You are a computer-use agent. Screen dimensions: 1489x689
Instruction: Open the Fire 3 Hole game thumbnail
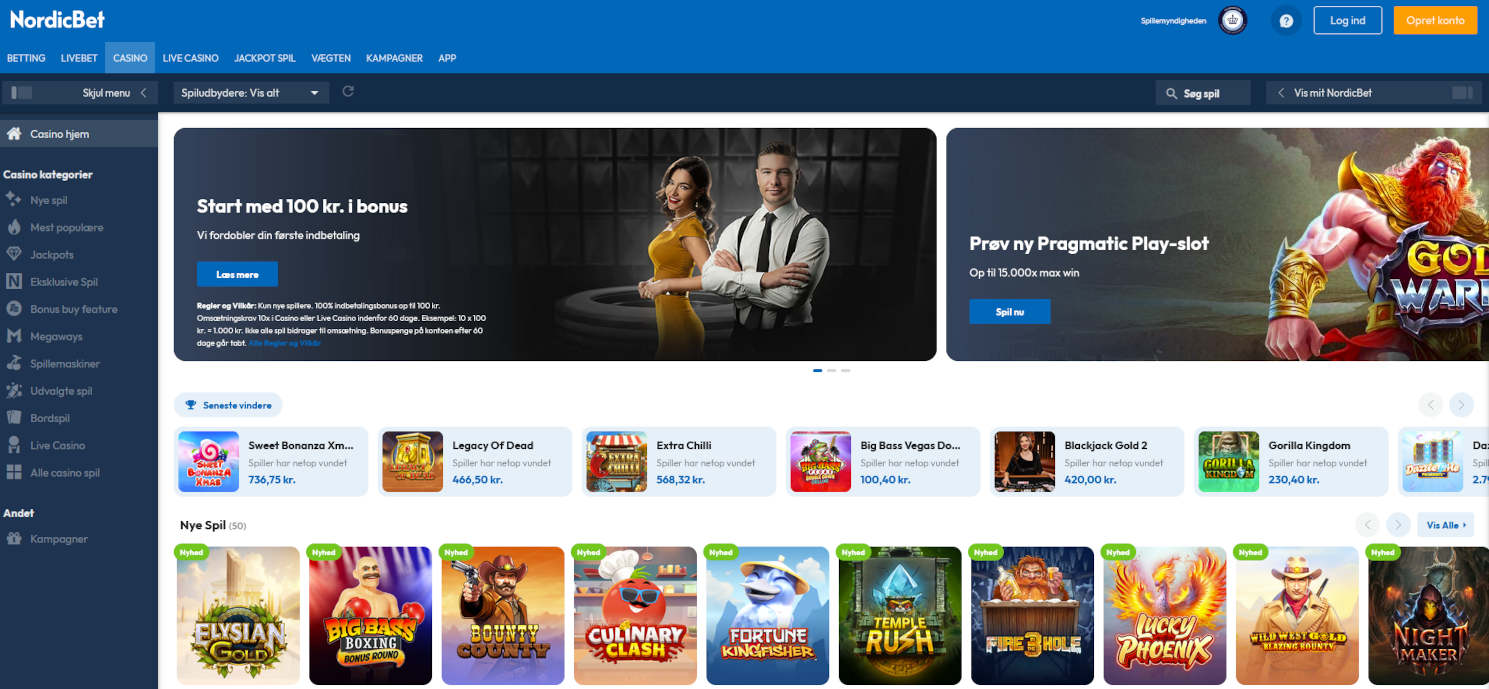[x=1033, y=616]
